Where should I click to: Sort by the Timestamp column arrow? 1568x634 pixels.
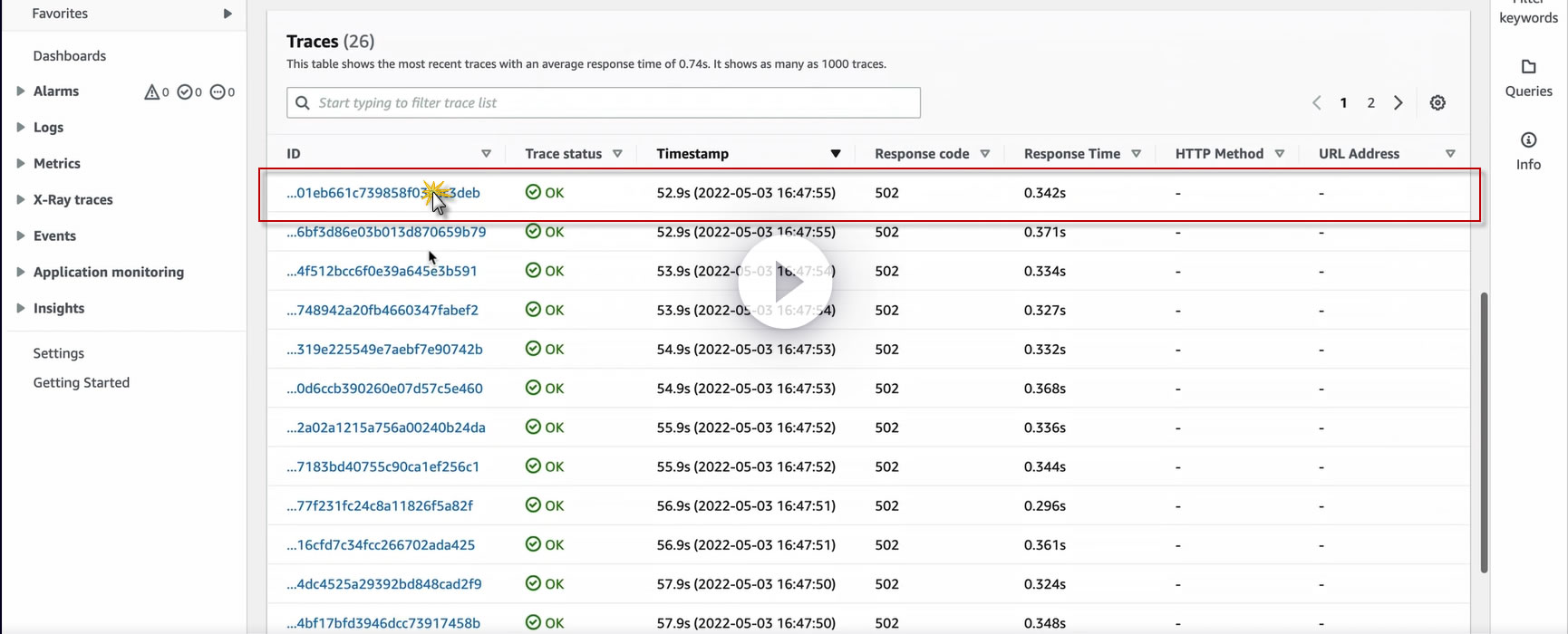836,154
